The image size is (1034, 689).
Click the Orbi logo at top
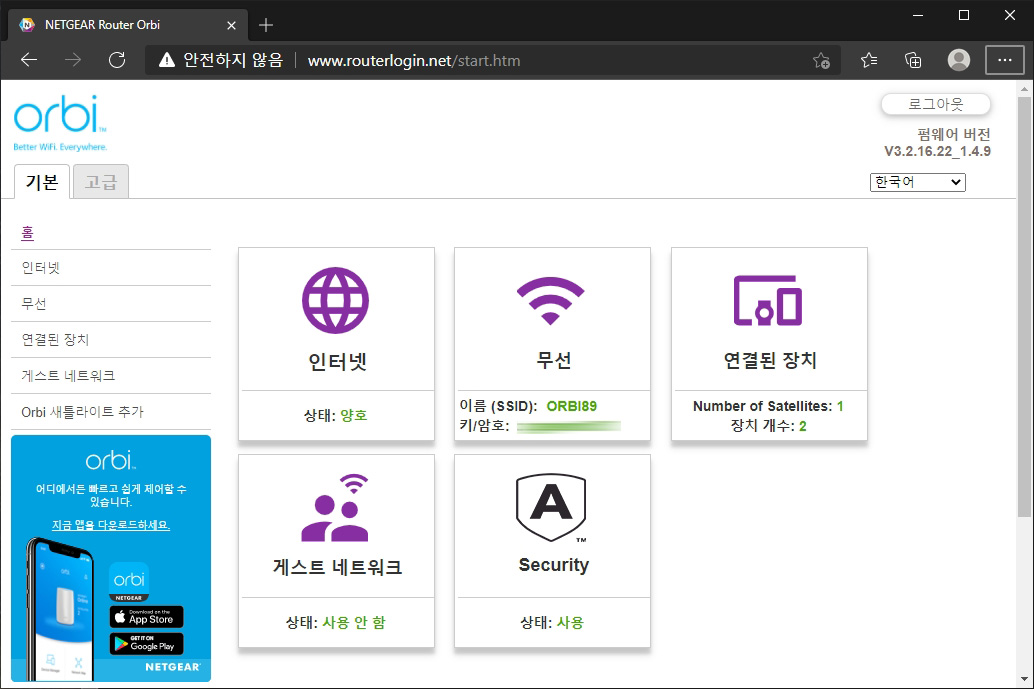(x=60, y=123)
